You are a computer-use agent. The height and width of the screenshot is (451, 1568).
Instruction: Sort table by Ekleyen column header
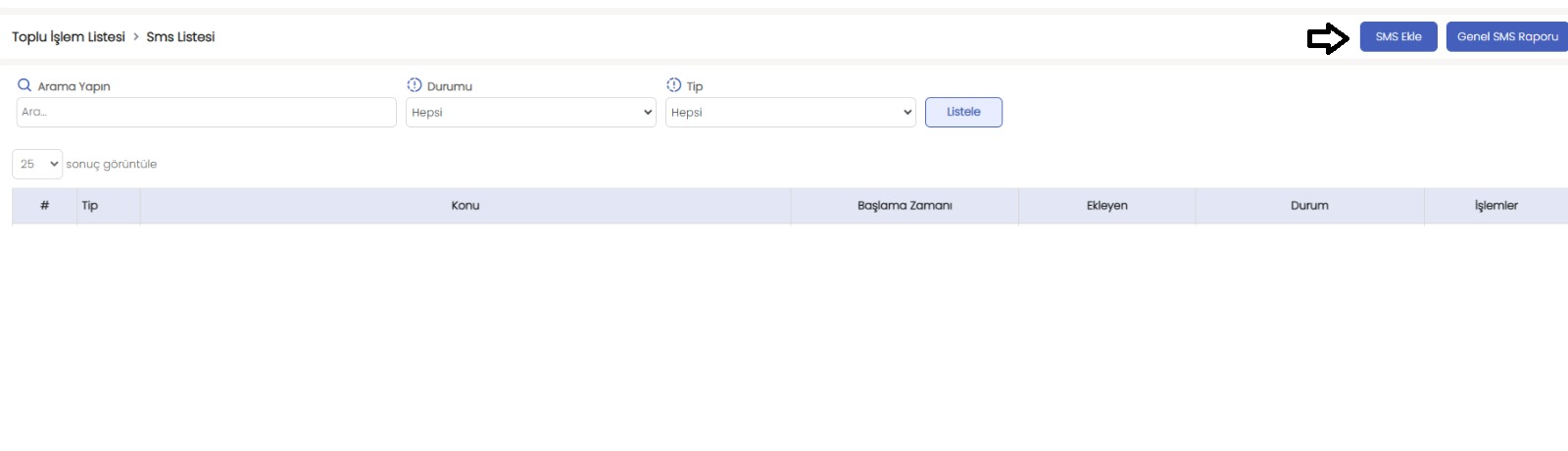point(1107,206)
